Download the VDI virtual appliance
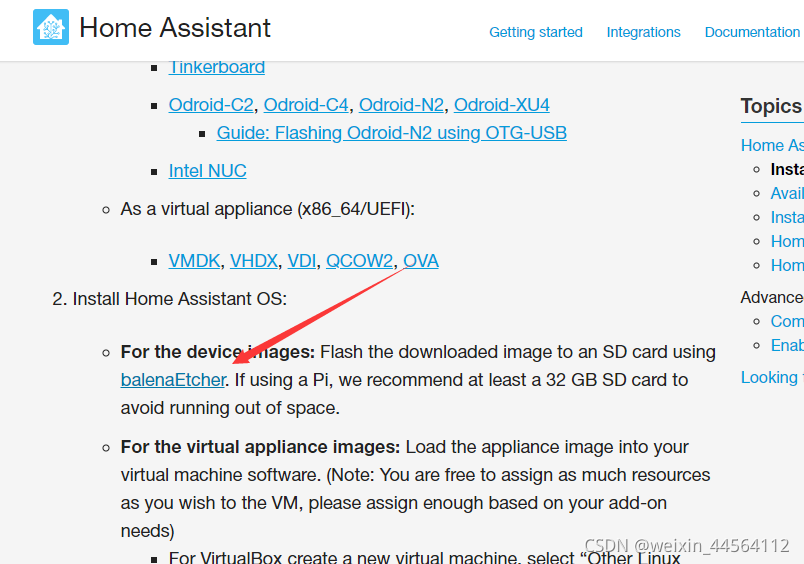804x564 pixels. [302, 261]
